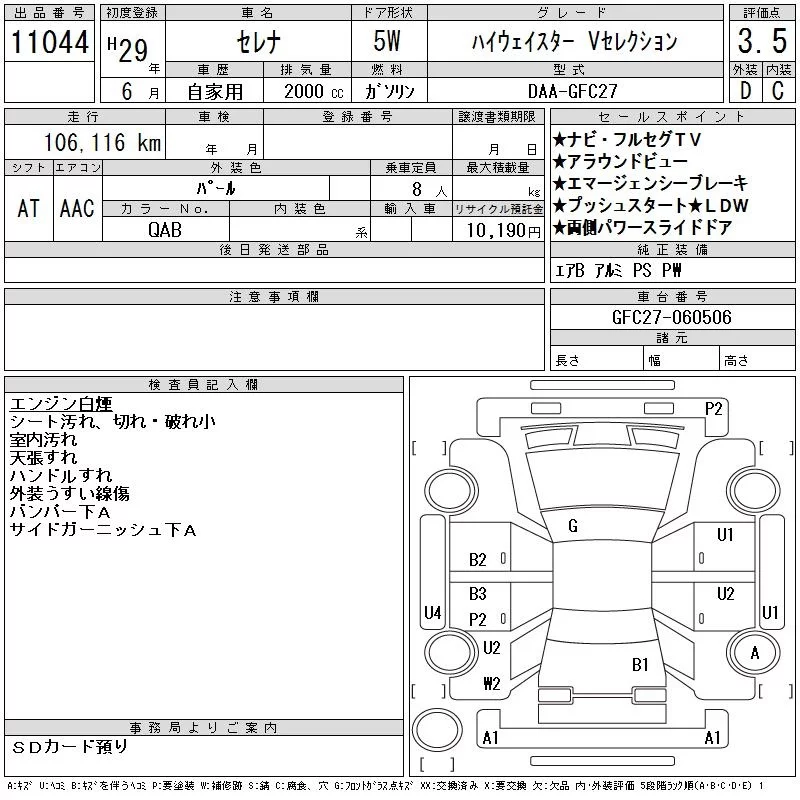
Task: Click the SDカード預り office notice
Action: tap(70, 747)
